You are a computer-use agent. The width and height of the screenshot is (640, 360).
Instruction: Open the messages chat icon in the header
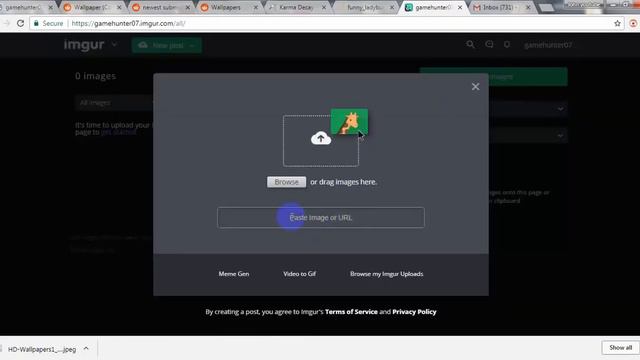pos(489,44)
